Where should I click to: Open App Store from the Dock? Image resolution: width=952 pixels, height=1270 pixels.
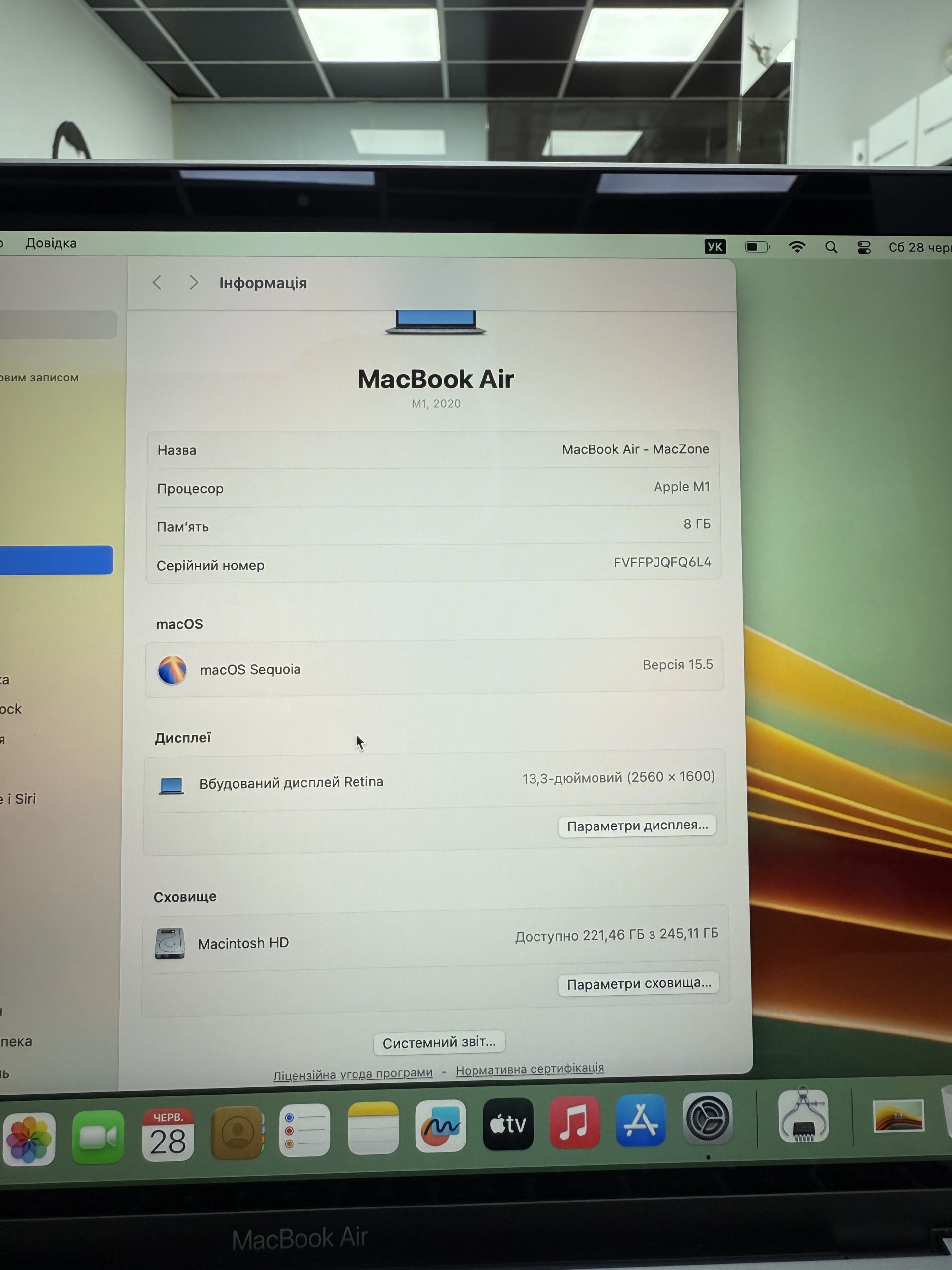tap(641, 1120)
